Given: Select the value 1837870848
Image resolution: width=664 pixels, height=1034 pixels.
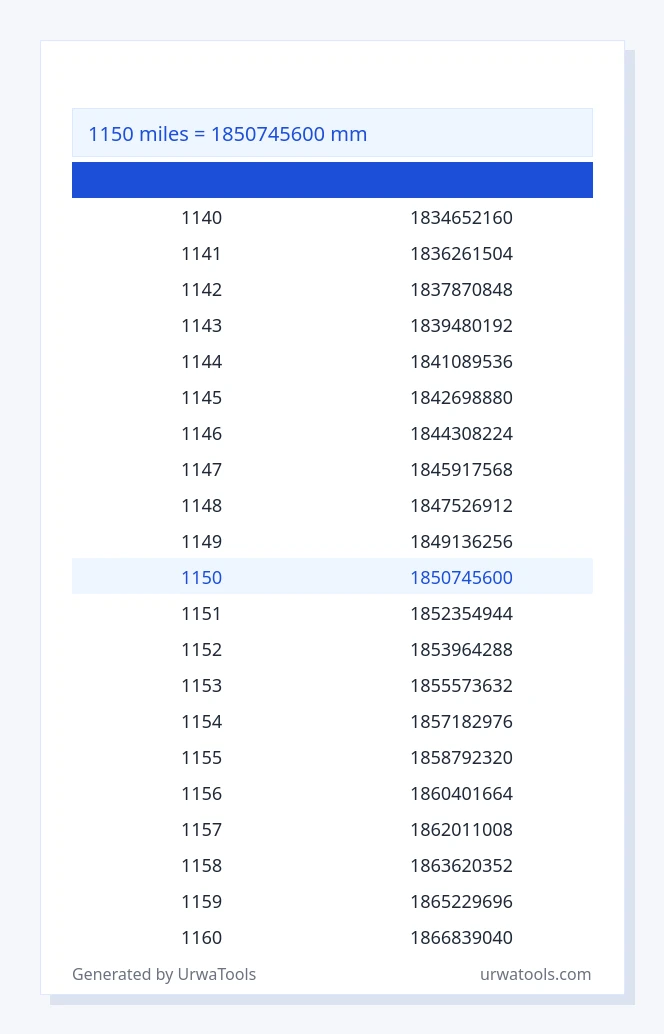Looking at the screenshot, I should [462, 289].
